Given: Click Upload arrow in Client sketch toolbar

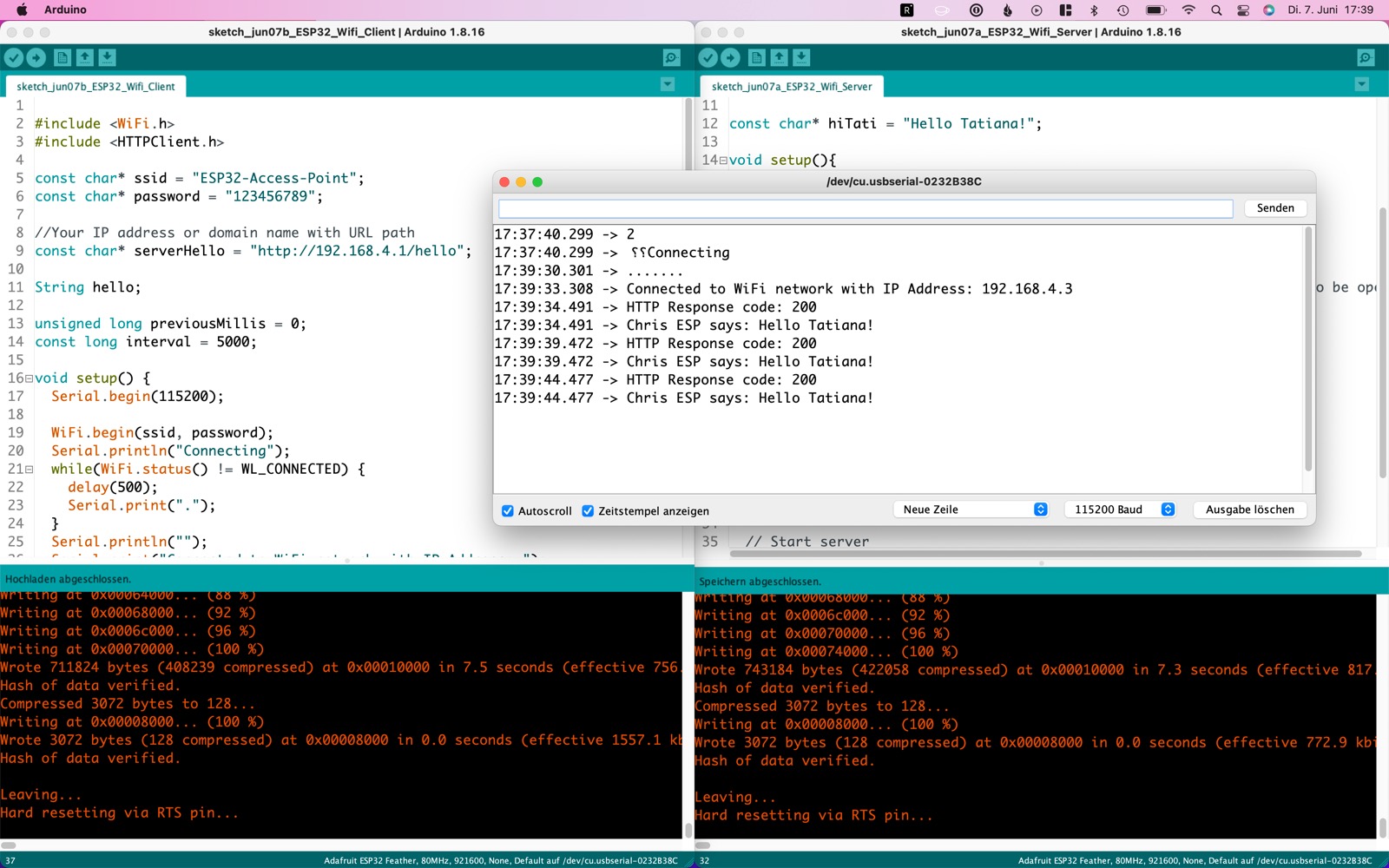Looking at the screenshot, I should point(36,58).
